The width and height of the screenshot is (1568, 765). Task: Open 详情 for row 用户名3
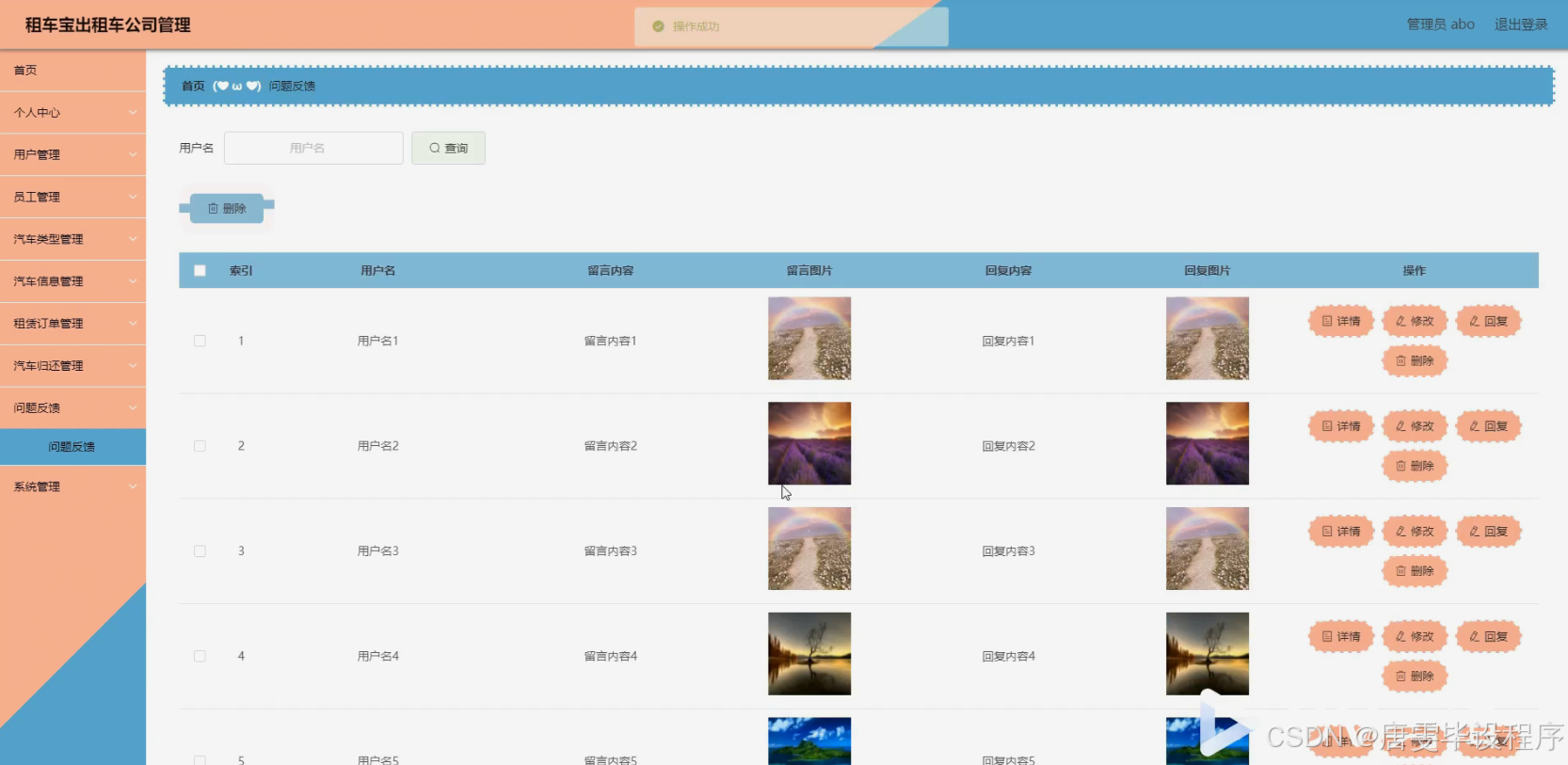coord(1341,532)
